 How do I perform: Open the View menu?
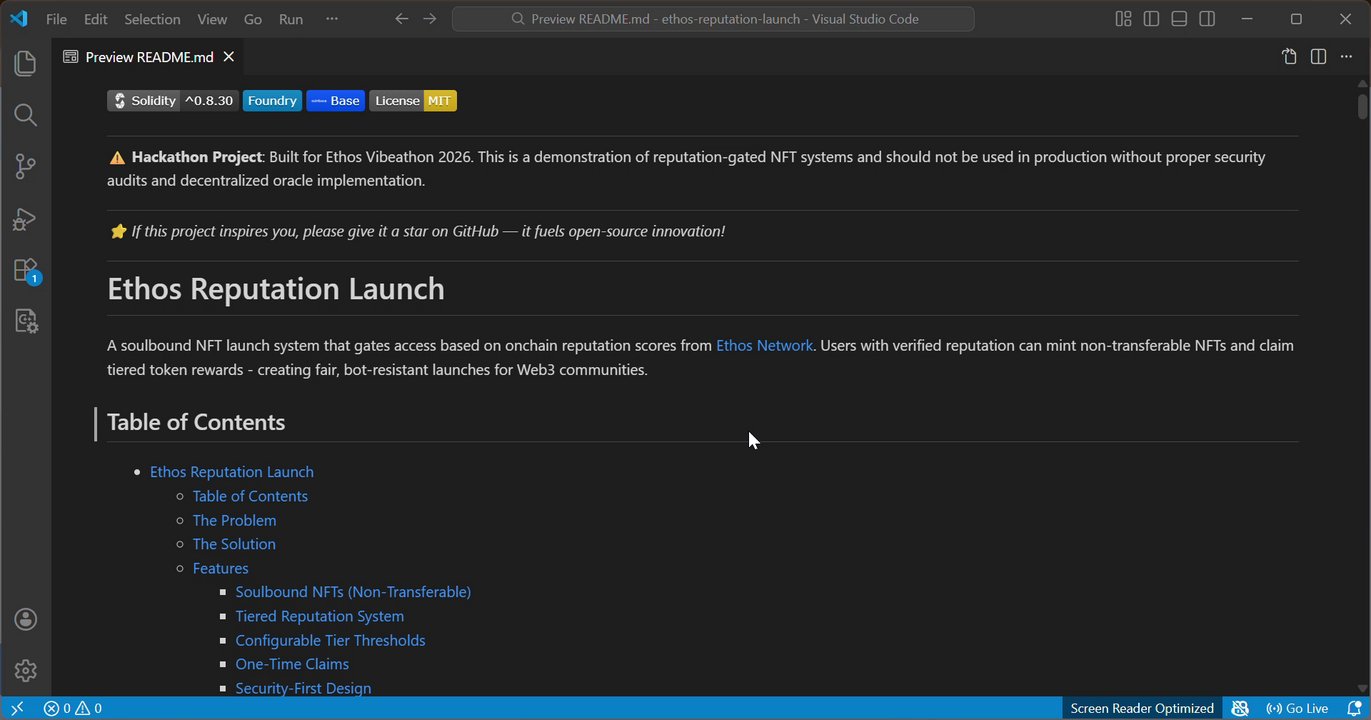[x=212, y=19]
